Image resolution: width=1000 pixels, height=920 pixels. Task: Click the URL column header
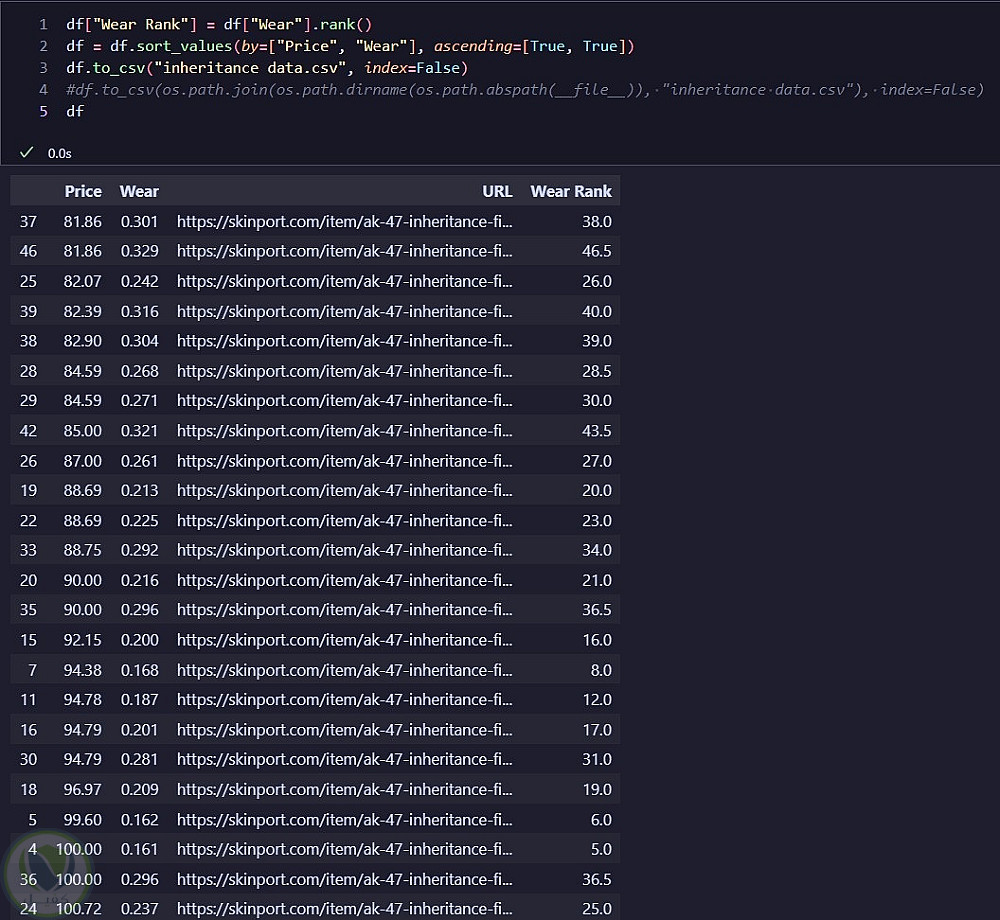click(x=497, y=191)
